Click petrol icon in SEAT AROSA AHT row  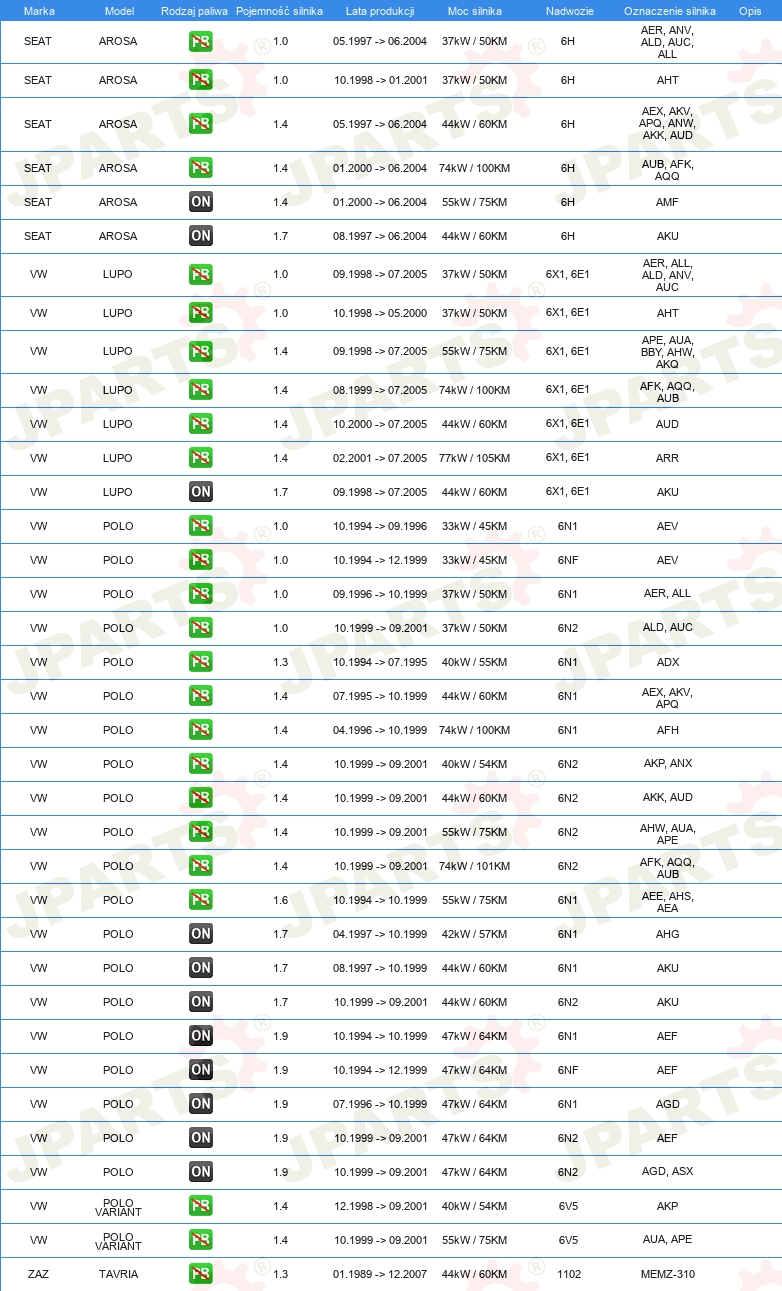(201, 80)
